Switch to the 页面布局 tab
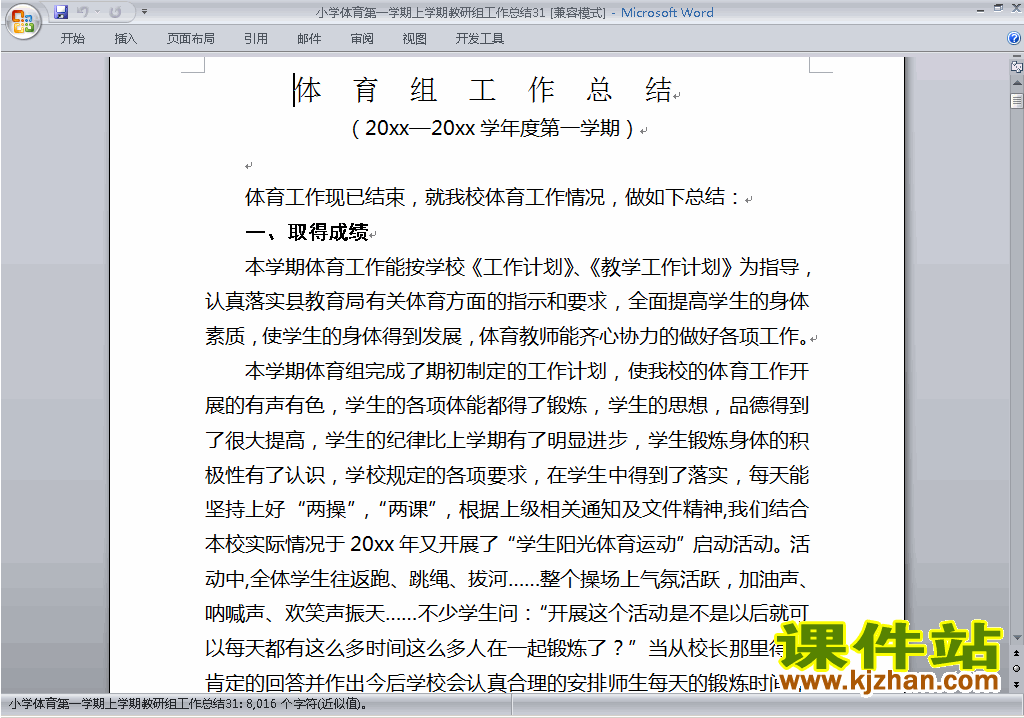The image size is (1024, 718). coord(191,39)
